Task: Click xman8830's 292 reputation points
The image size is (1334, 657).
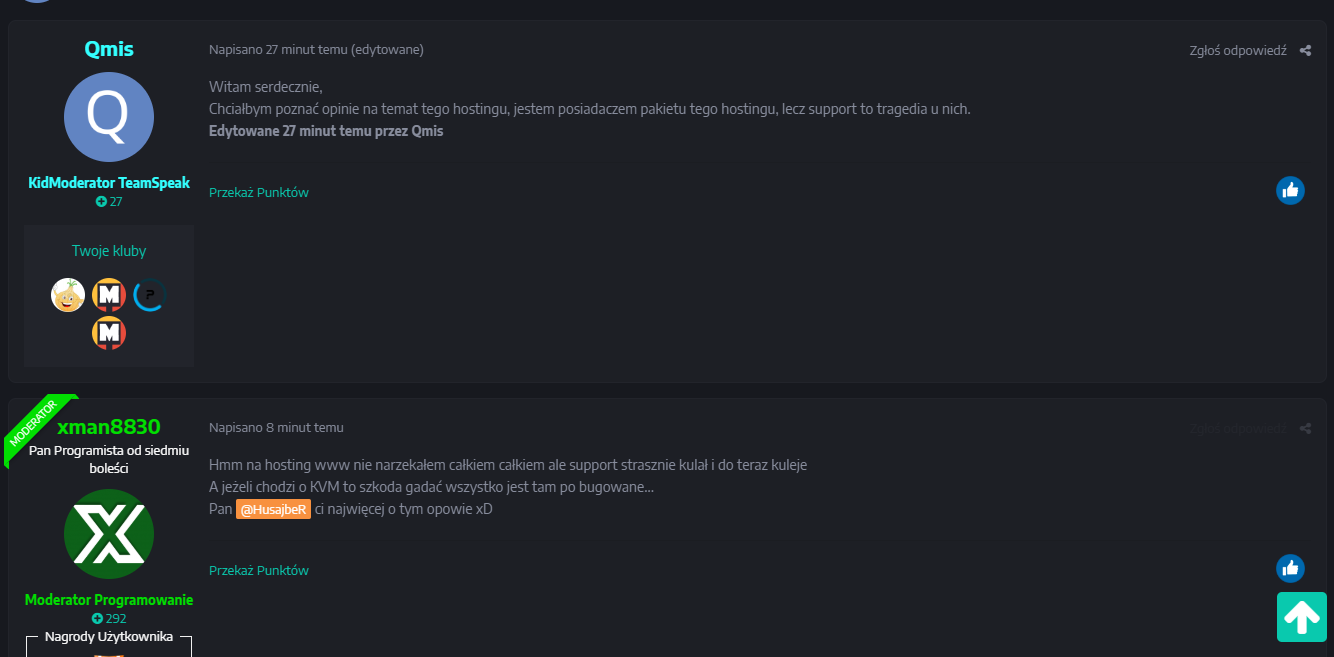Action: point(109,619)
